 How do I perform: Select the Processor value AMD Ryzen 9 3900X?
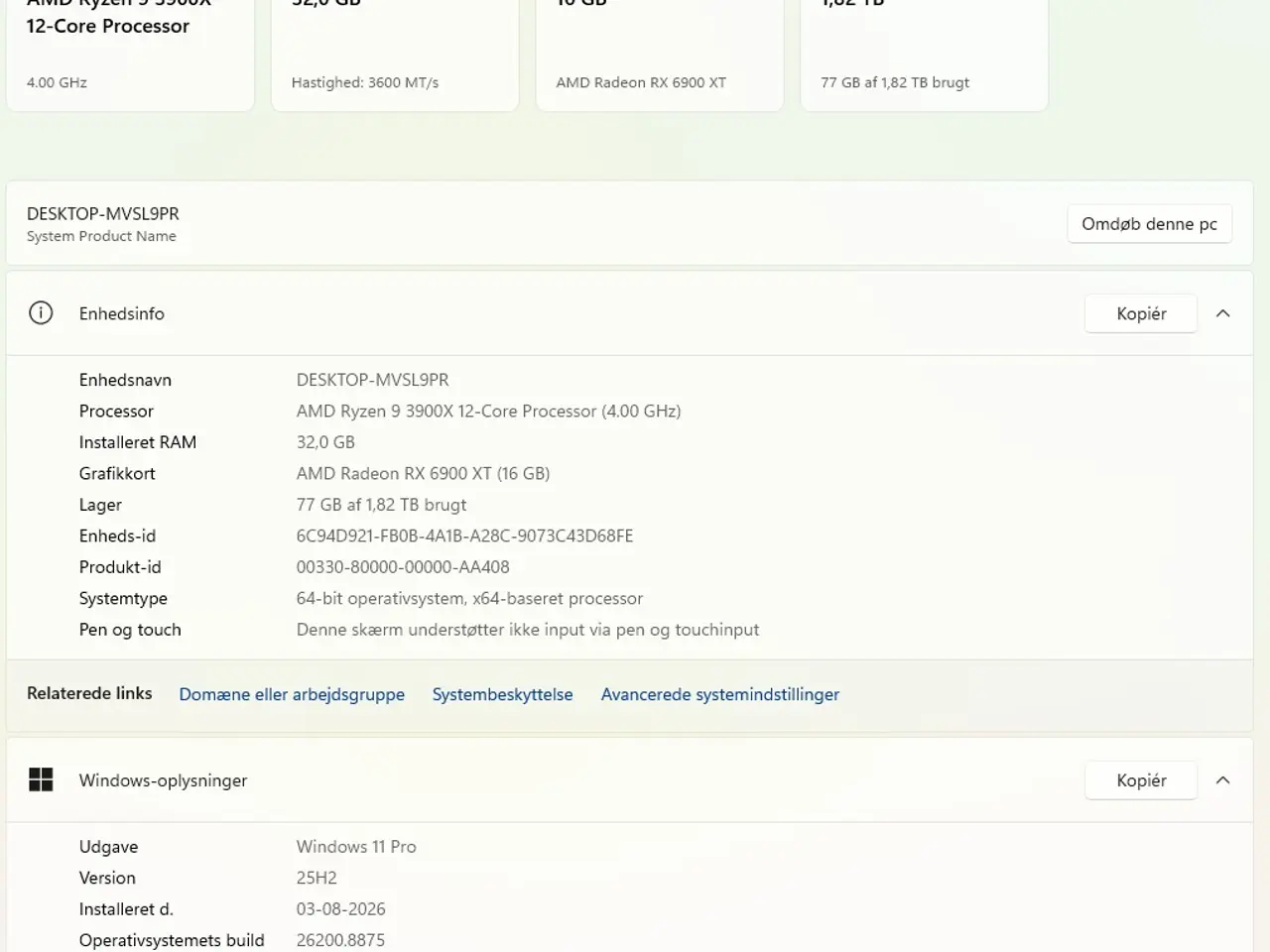click(x=488, y=411)
